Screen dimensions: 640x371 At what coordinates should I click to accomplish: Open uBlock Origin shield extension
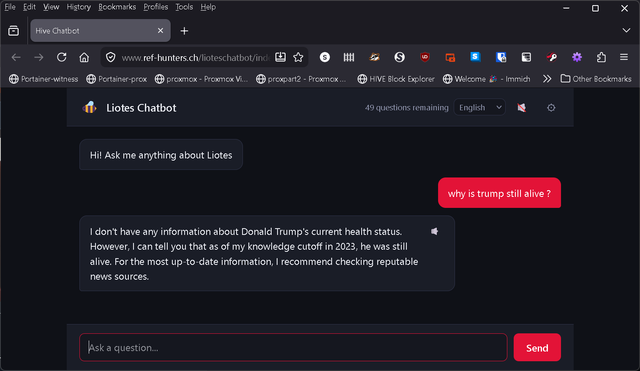click(x=425, y=58)
